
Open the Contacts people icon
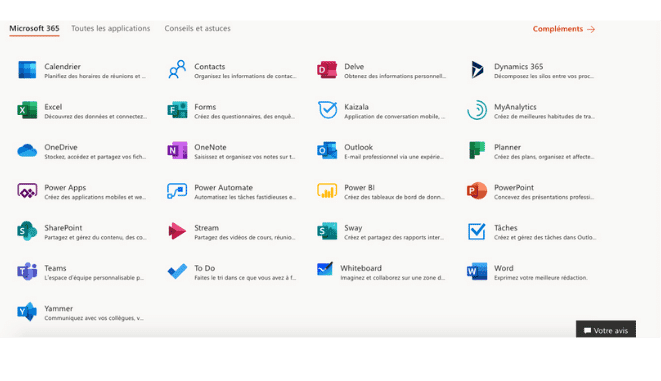[177, 70]
